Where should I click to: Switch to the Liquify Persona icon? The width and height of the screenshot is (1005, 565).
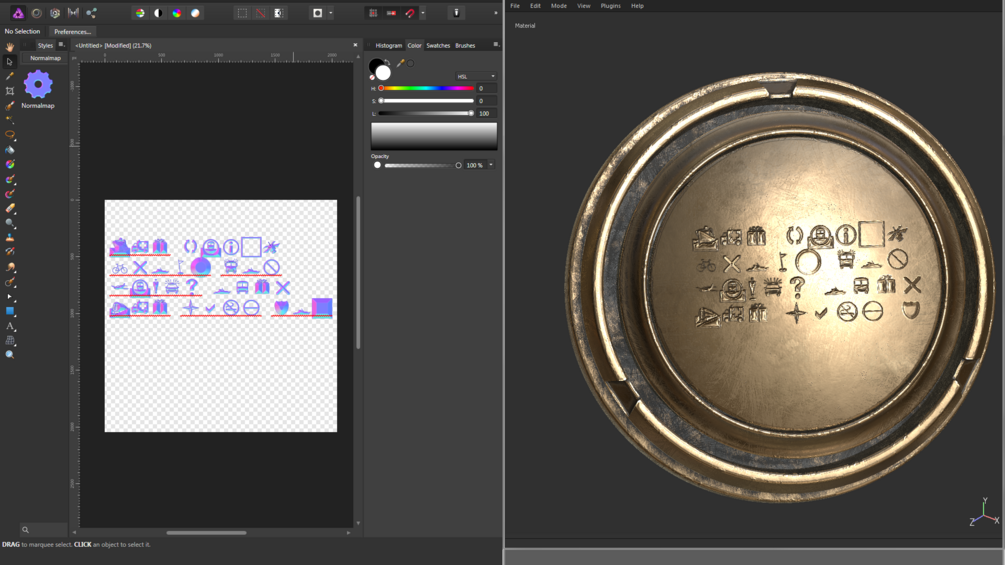(x=37, y=13)
